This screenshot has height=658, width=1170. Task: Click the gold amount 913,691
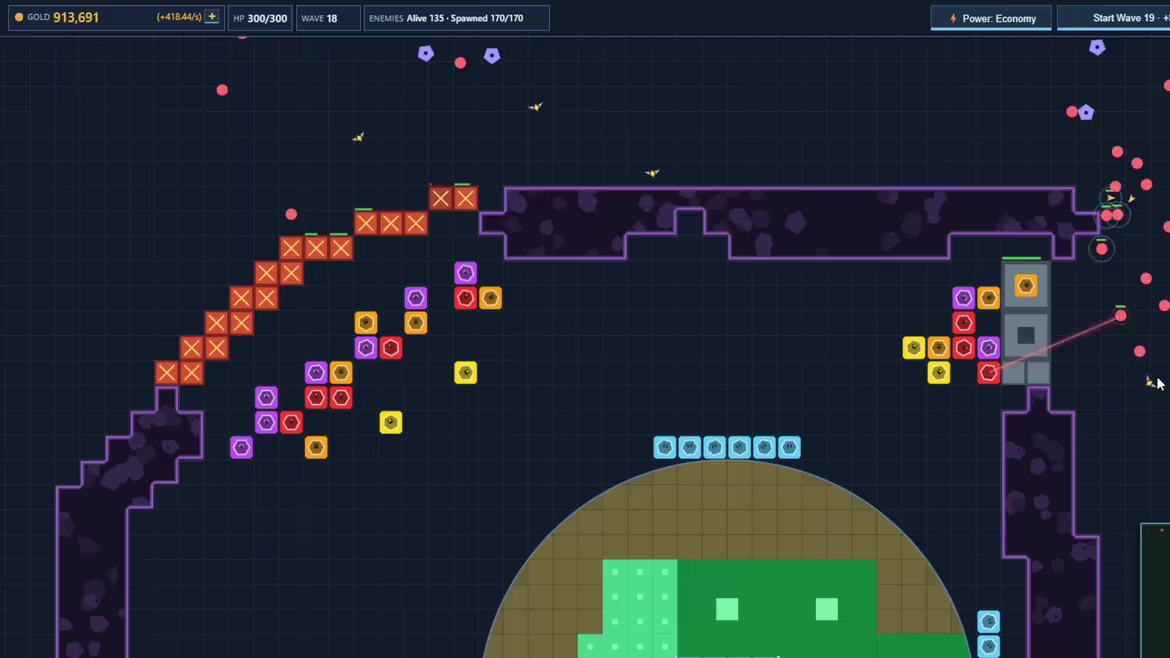[x=76, y=17]
